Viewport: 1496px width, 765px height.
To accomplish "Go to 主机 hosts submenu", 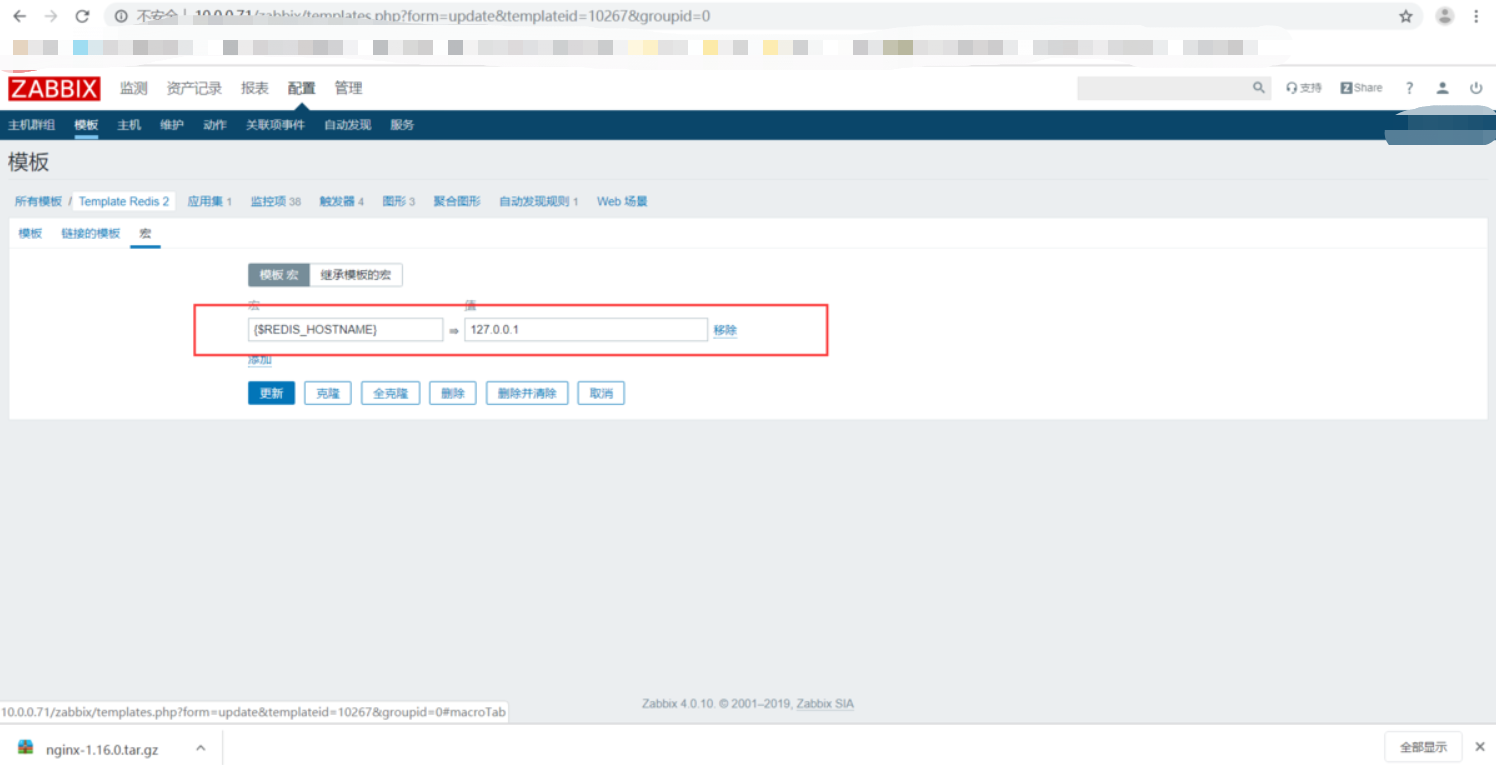I will pyautogui.click(x=129, y=125).
